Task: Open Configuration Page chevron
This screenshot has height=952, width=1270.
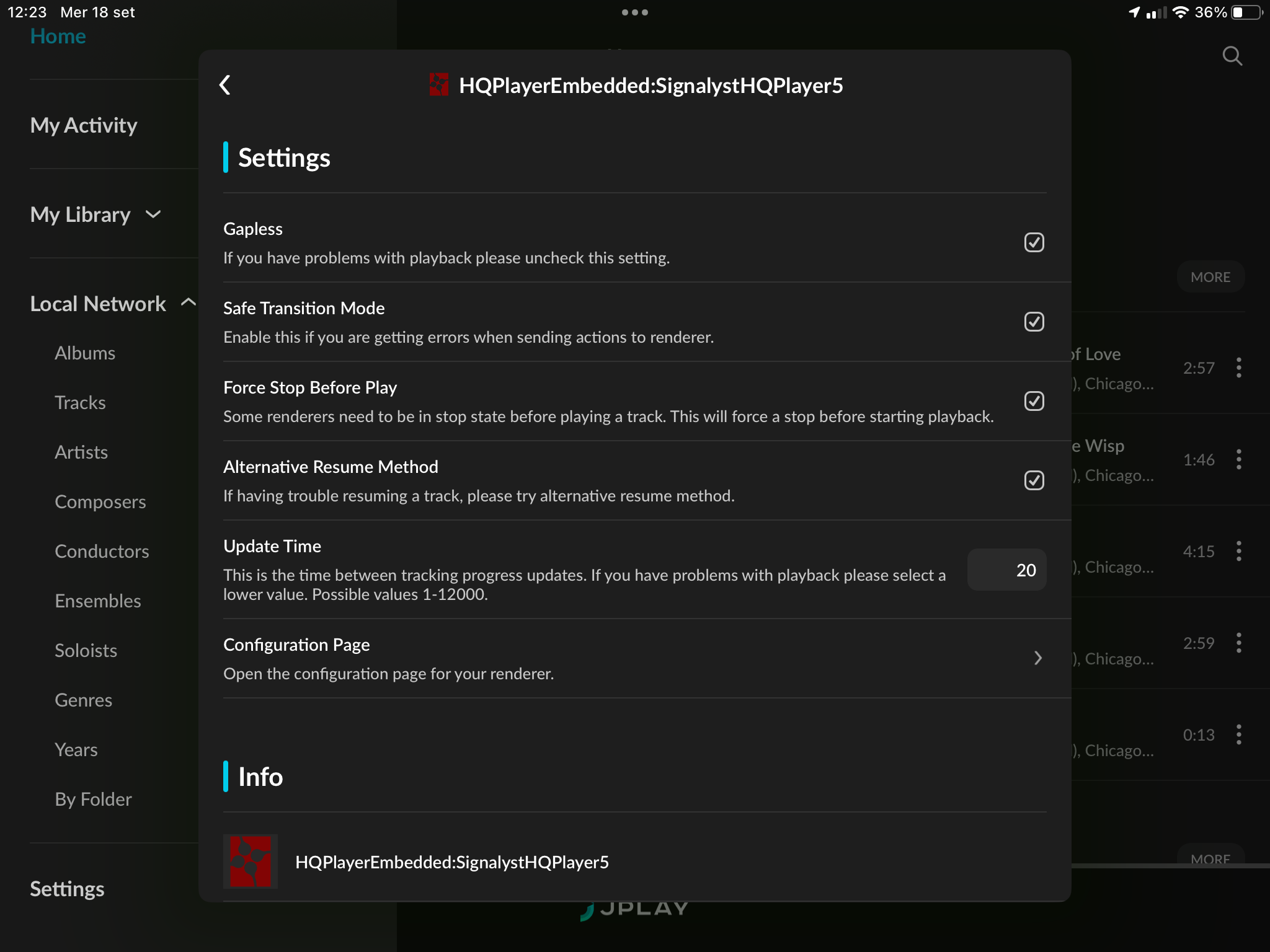Action: 1037,658
